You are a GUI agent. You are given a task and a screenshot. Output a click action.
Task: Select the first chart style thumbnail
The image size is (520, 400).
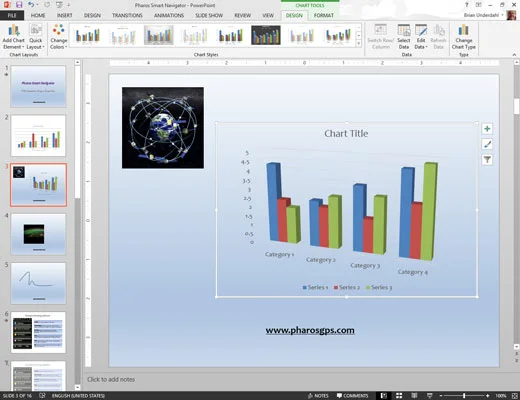[87, 35]
